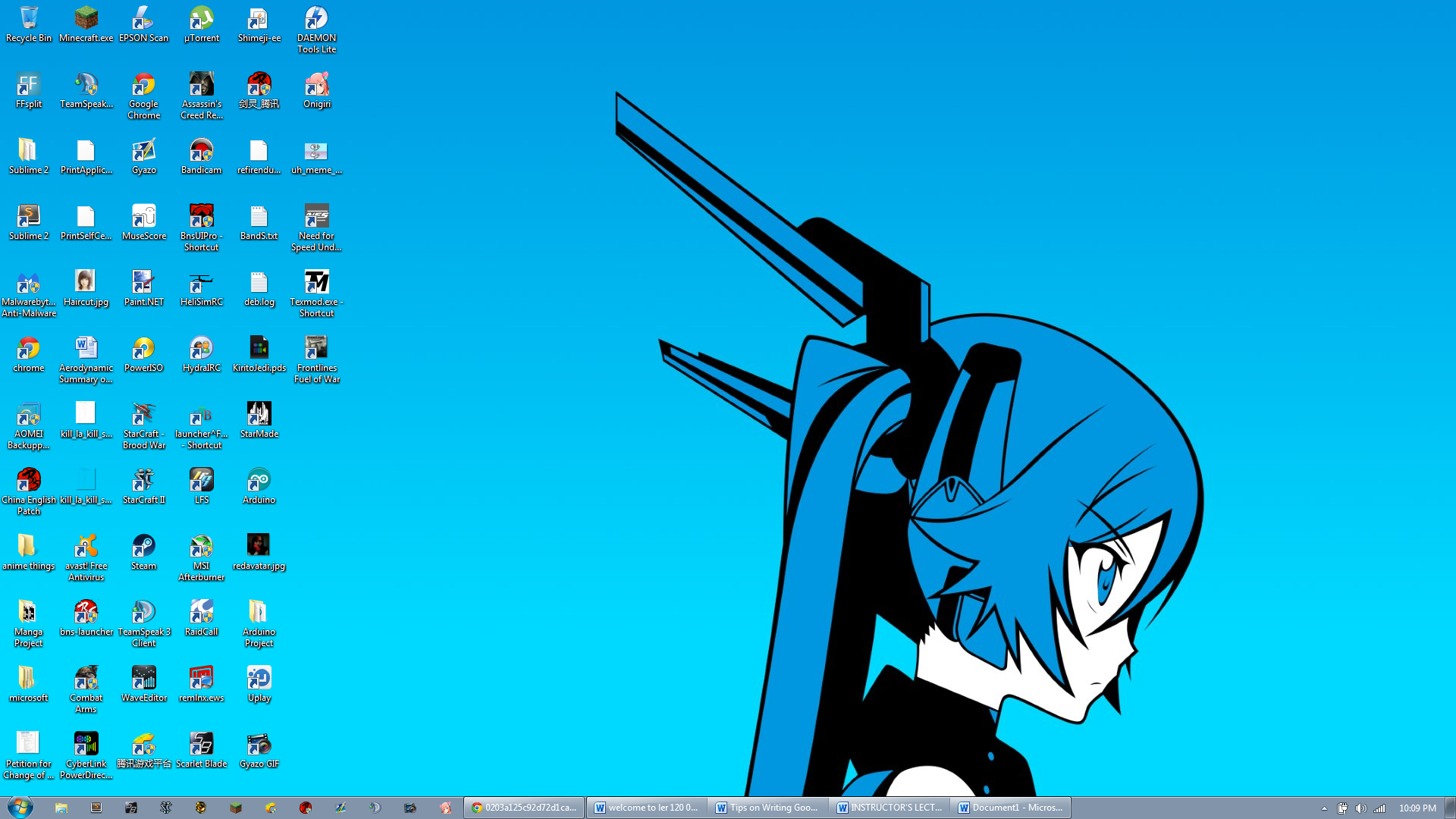The image size is (1456, 819).
Task: Select the Bandicam desktop icon
Action: tap(201, 156)
